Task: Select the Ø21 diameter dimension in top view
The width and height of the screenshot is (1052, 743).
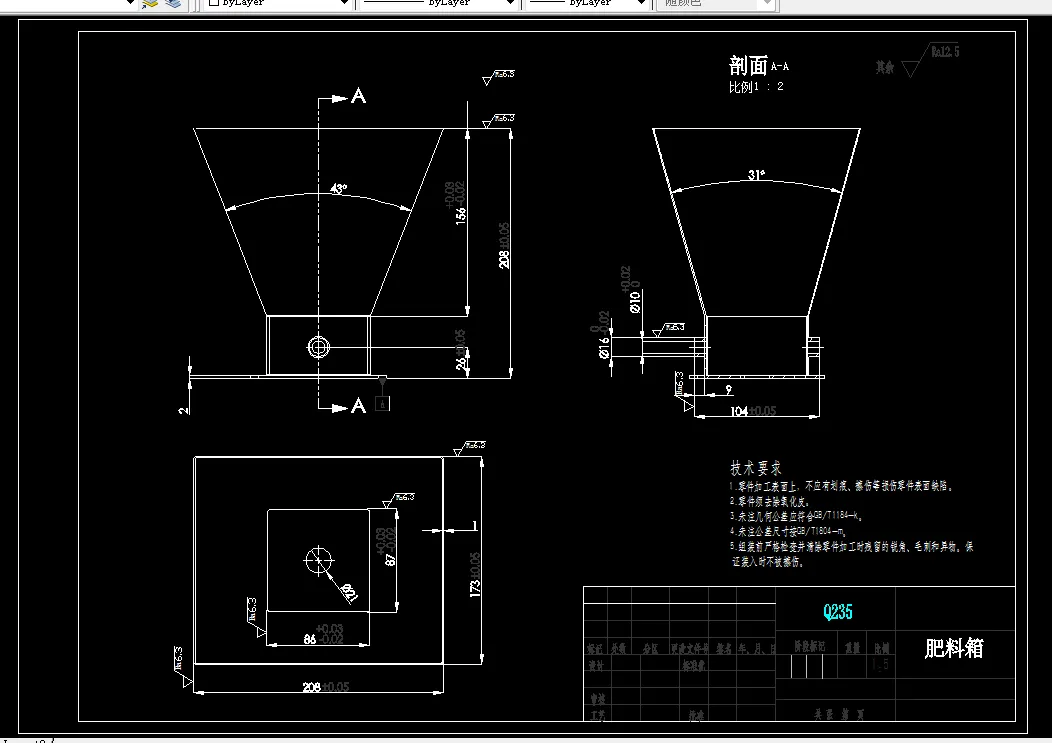Action: pyautogui.click(x=350, y=593)
